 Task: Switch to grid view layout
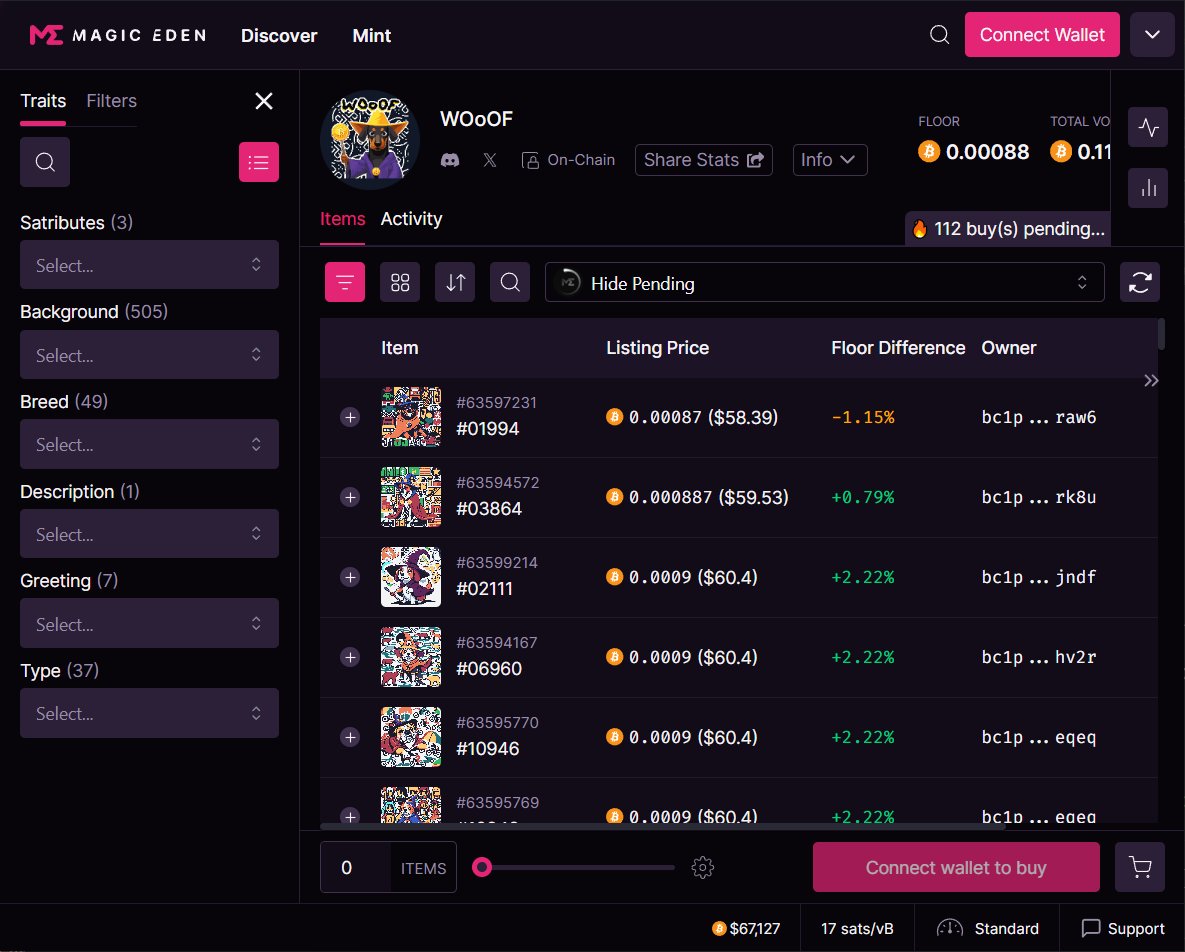point(400,283)
